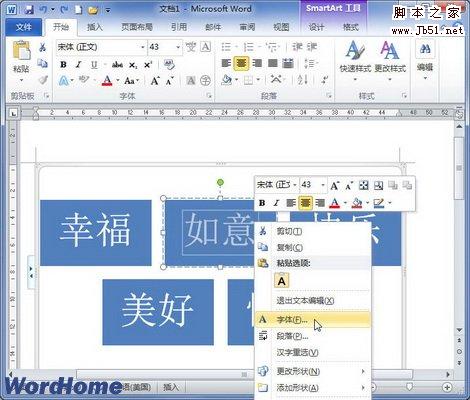Screen dimensions: 470x400
Task: Open the File tab
Action: point(24,27)
